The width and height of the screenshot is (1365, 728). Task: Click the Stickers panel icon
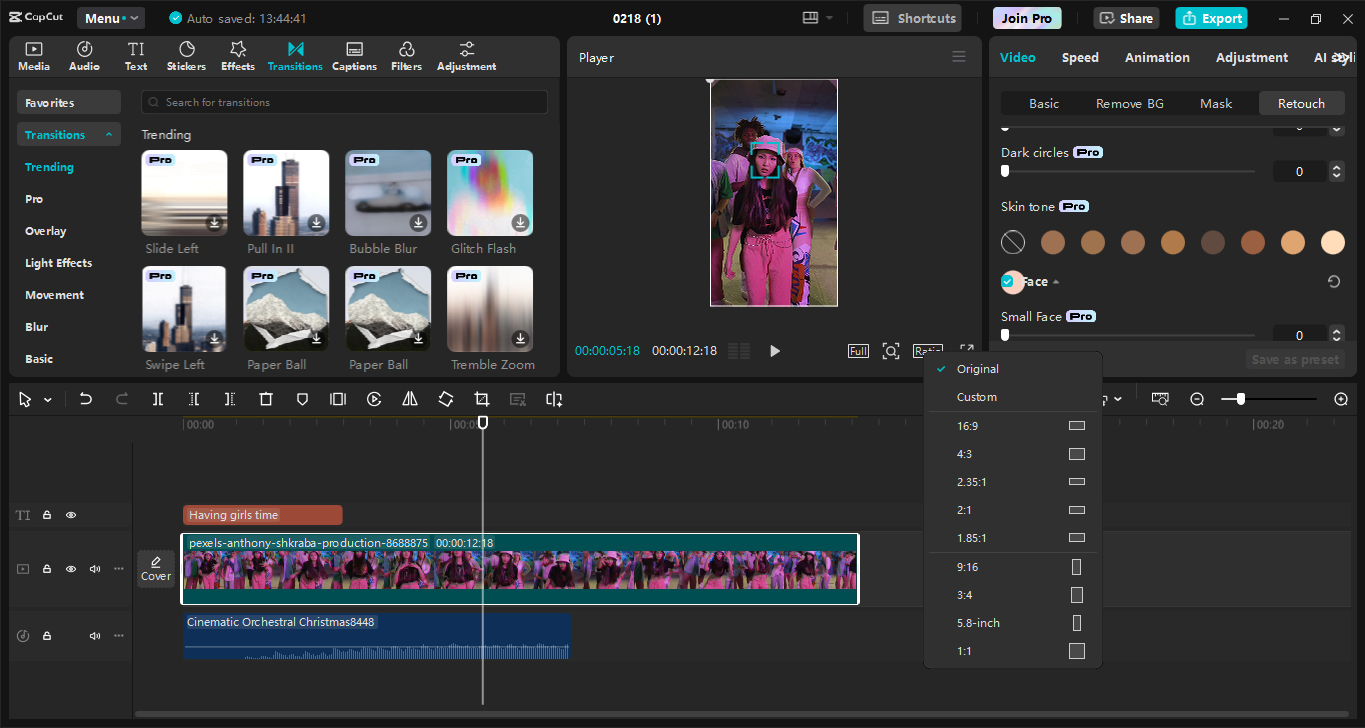[x=186, y=55]
